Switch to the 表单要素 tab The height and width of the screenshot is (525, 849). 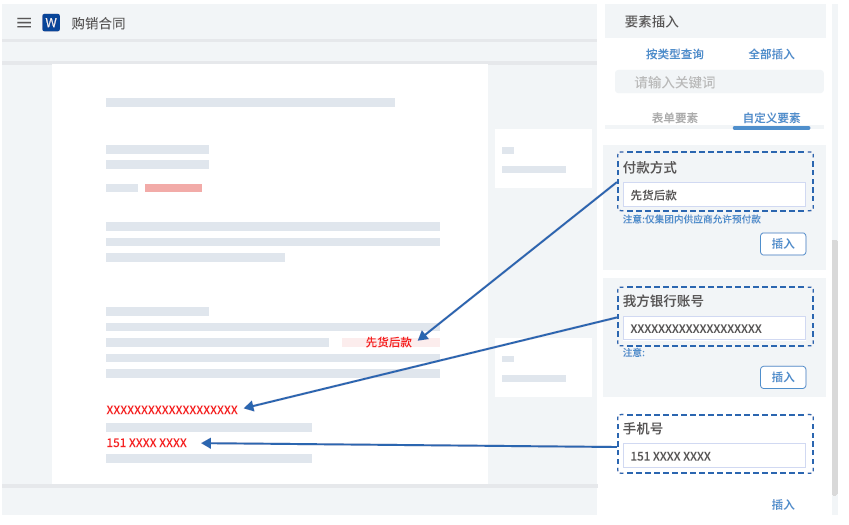tap(674, 118)
